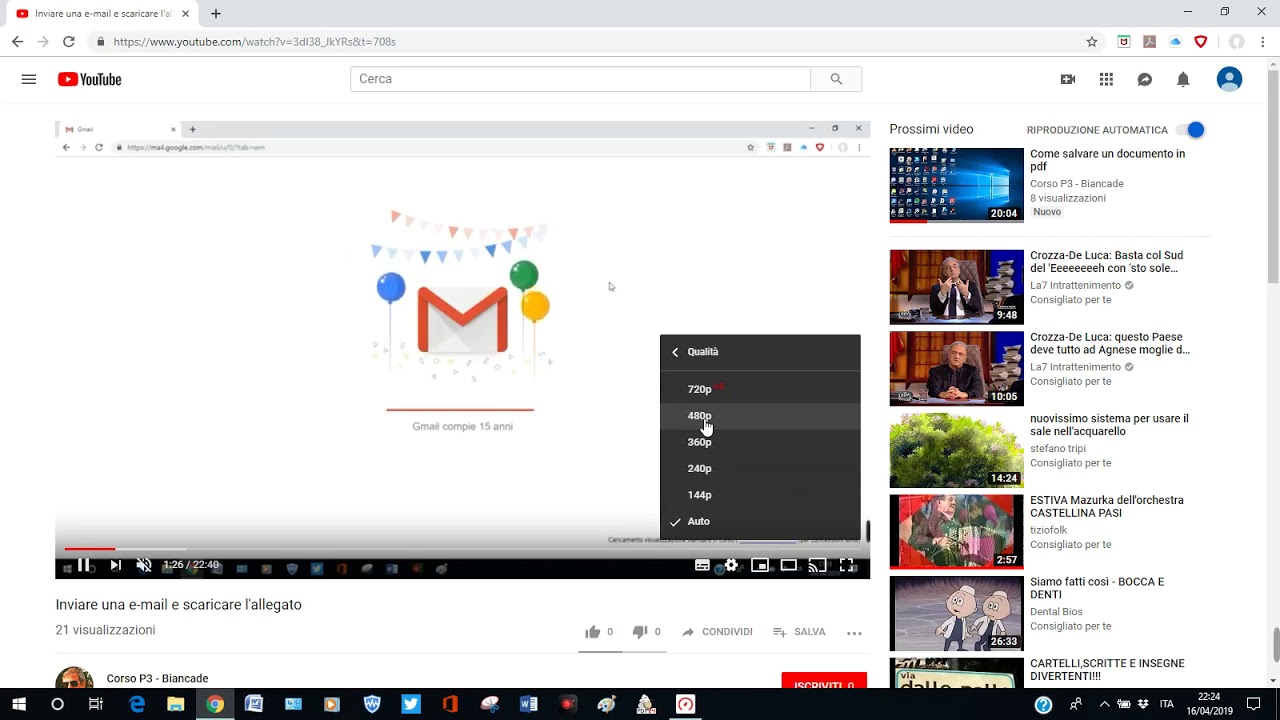Click SALVA to save the video
Screen dimensions: 1280x720
799,632
